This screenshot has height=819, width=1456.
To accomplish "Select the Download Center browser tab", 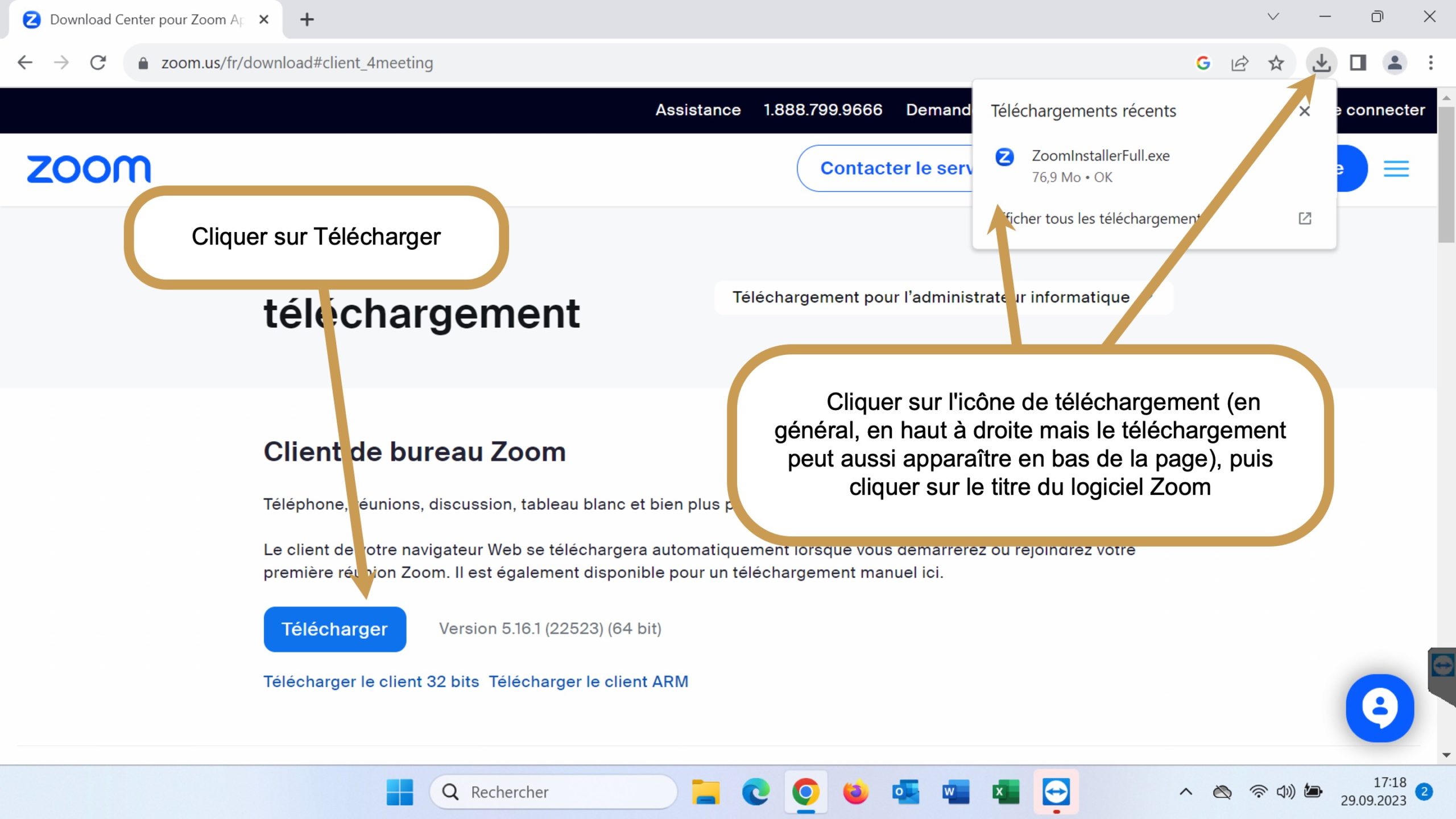I will tap(142, 20).
